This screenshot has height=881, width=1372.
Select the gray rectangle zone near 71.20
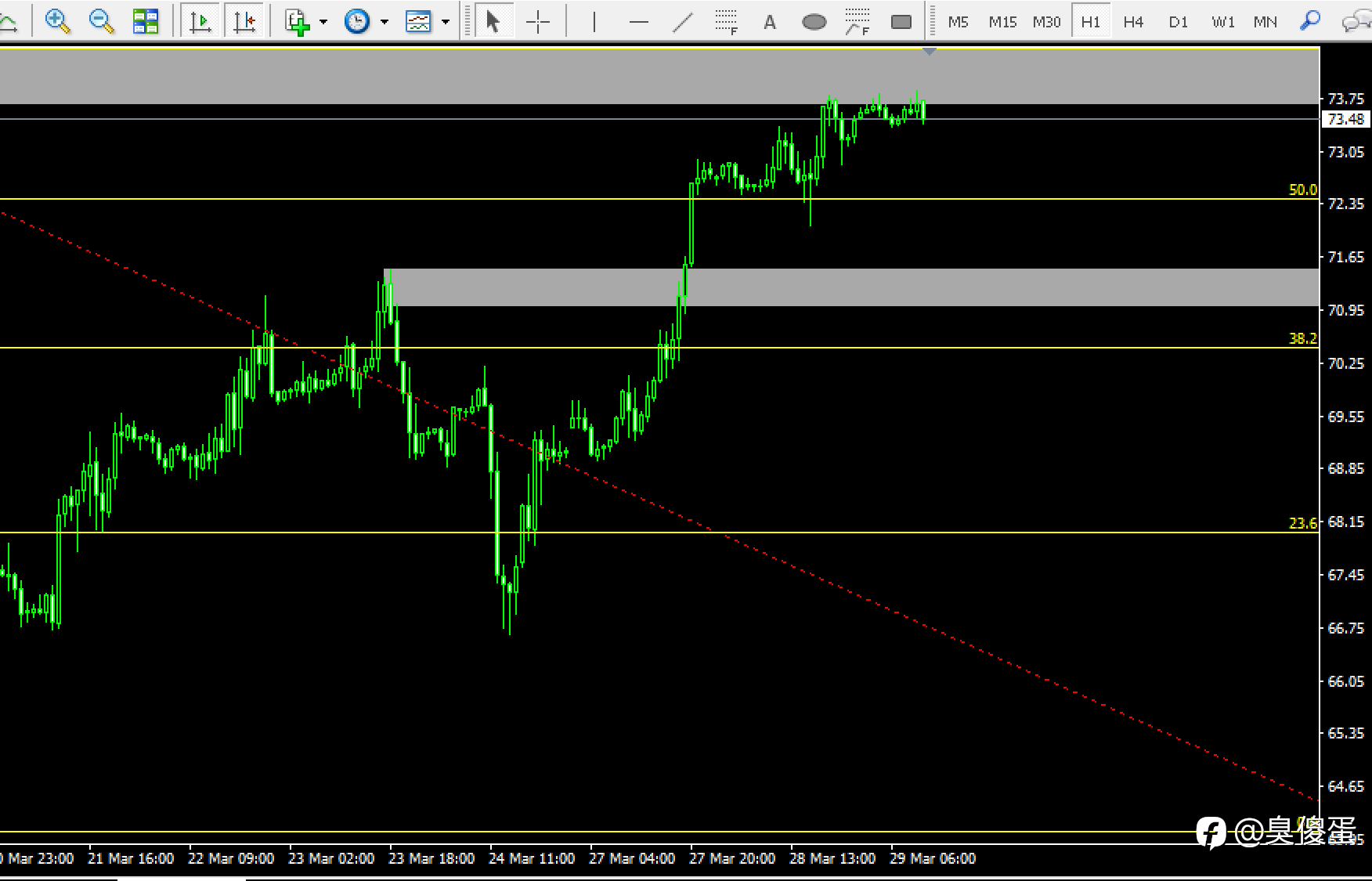point(851,287)
